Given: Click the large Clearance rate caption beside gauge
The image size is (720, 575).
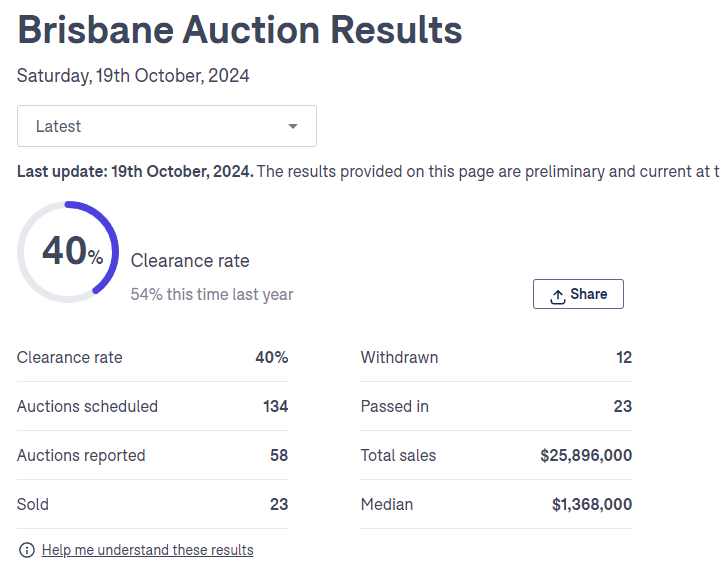Looking at the screenshot, I should tap(190, 261).
